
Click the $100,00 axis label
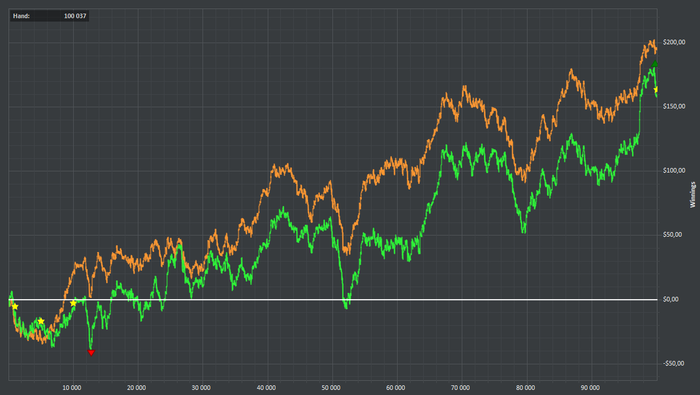[674, 170]
